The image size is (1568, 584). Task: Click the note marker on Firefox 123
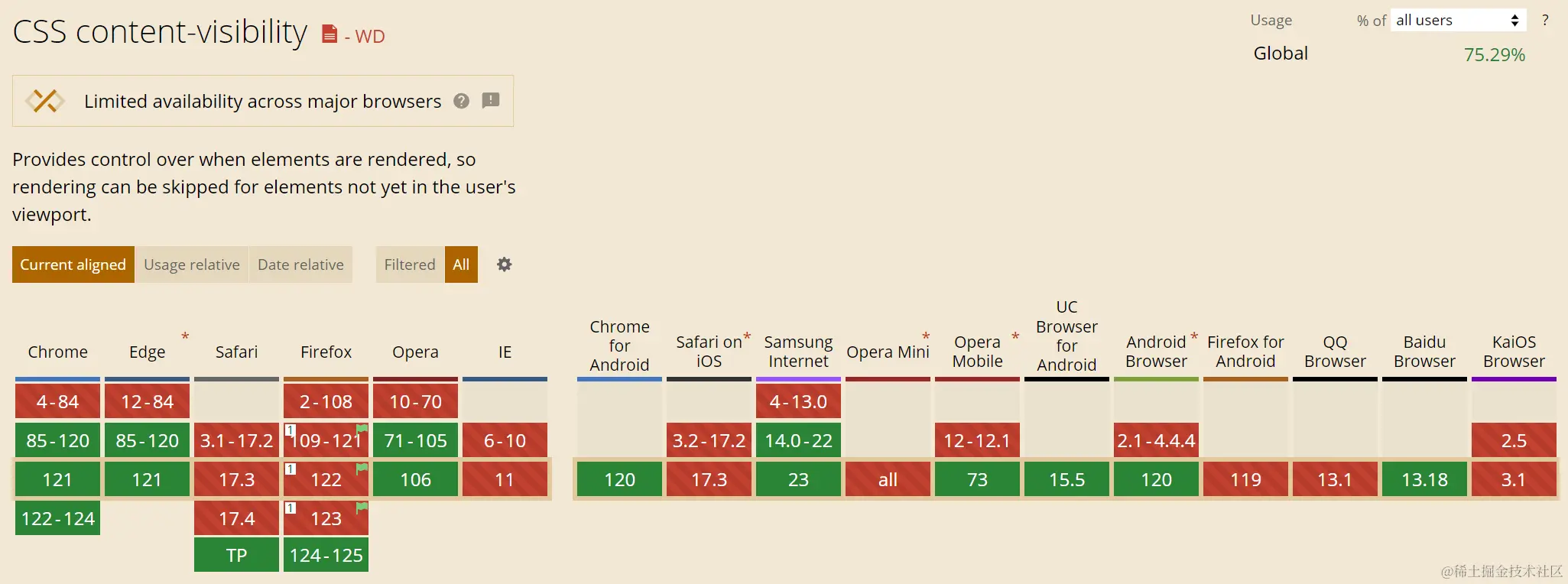(x=291, y=508)
